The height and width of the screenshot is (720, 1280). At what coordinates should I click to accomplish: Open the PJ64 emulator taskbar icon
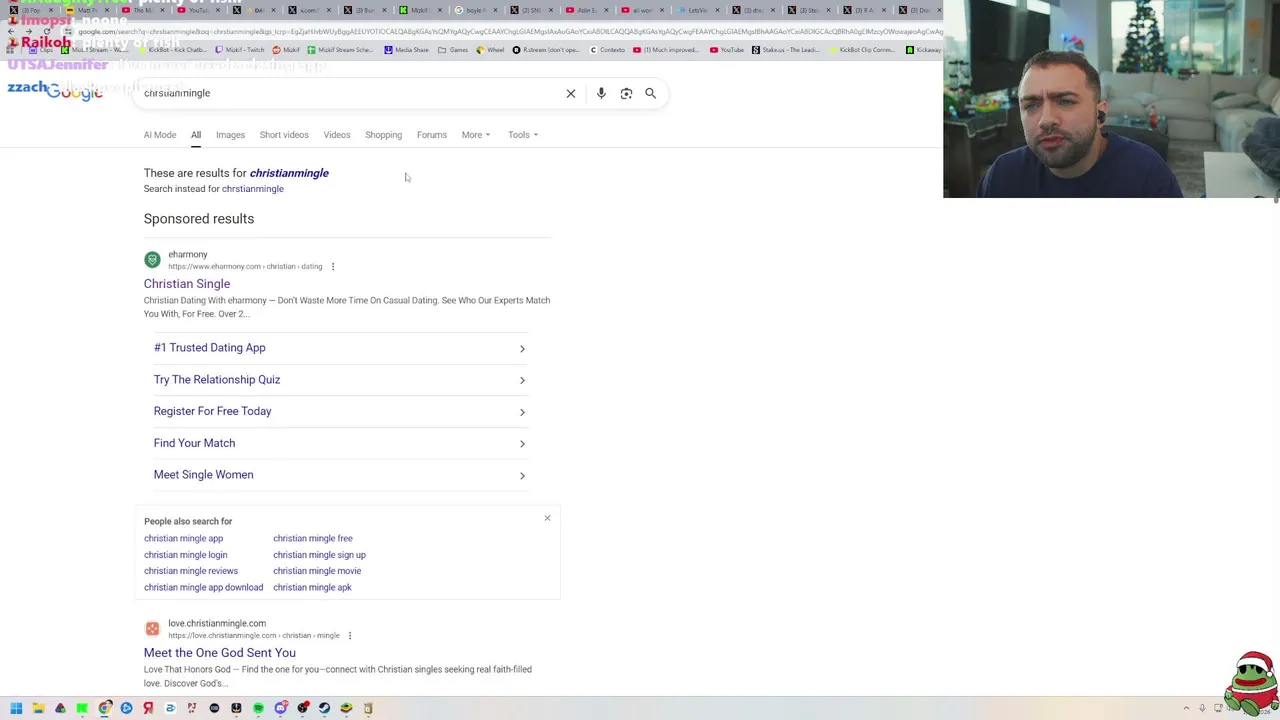tap(192, 708)
